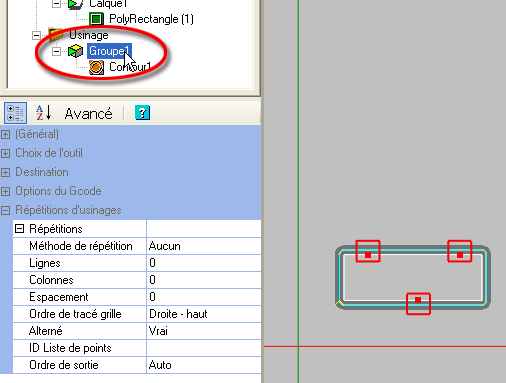Select the Contour1 tree item

(130, 67)
